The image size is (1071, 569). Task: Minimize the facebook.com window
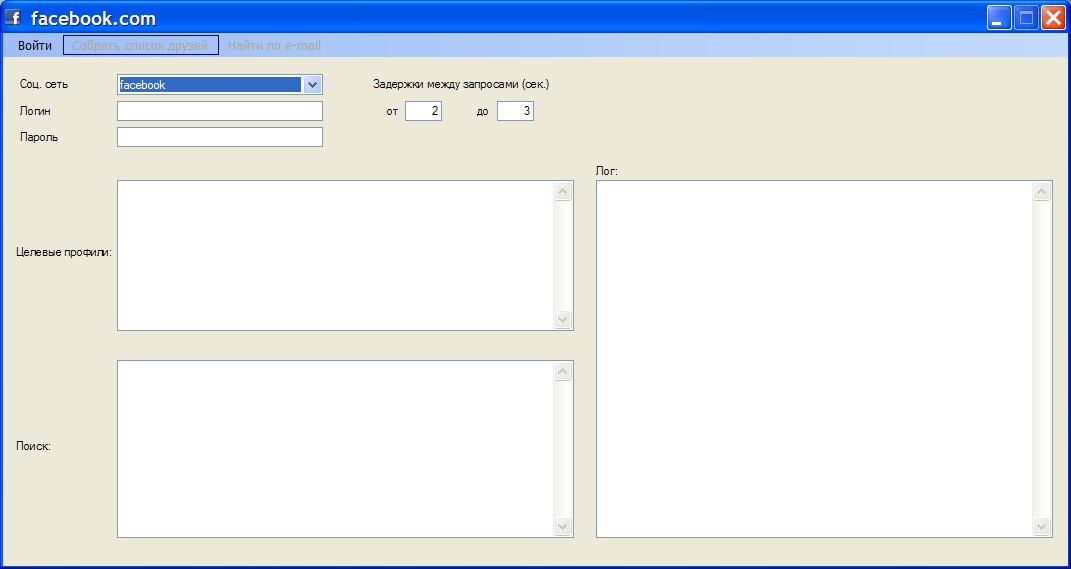tap(999, 18)
